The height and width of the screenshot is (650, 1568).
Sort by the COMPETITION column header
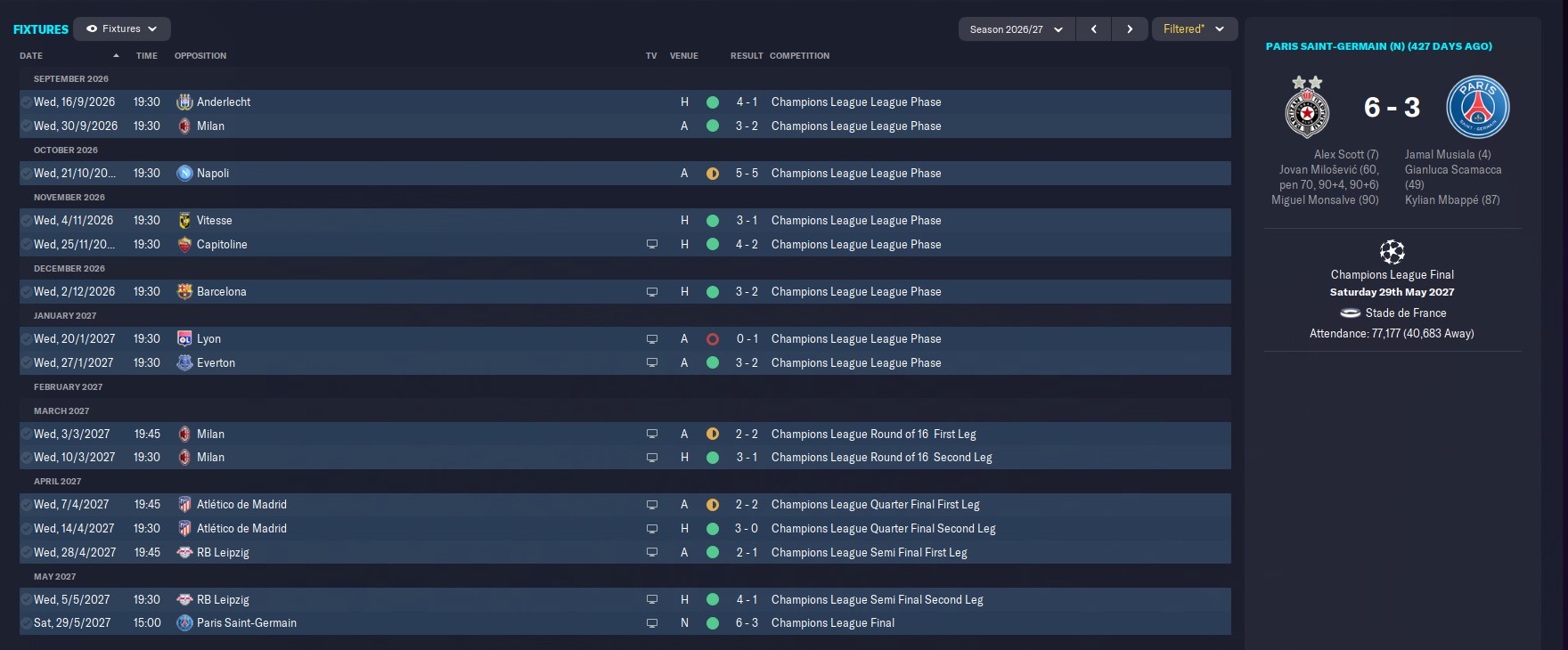(799, 56)
